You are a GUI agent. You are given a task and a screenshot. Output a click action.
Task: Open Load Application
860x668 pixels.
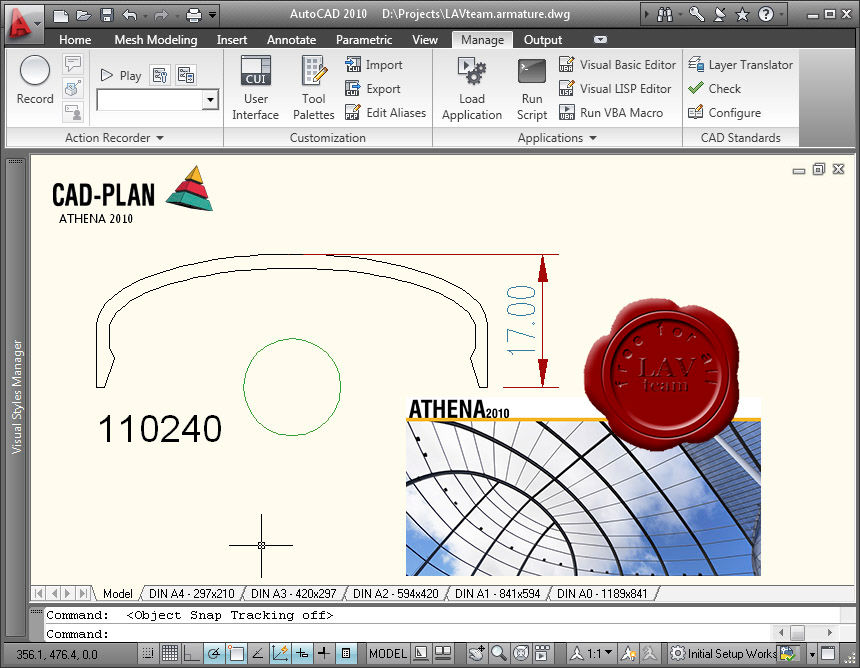472,88
